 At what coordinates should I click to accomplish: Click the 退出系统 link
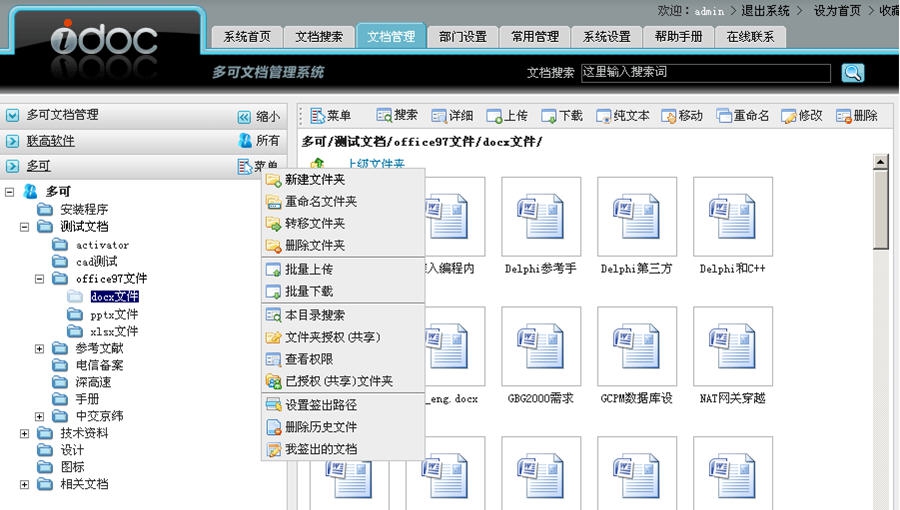(x=765, y=10)
